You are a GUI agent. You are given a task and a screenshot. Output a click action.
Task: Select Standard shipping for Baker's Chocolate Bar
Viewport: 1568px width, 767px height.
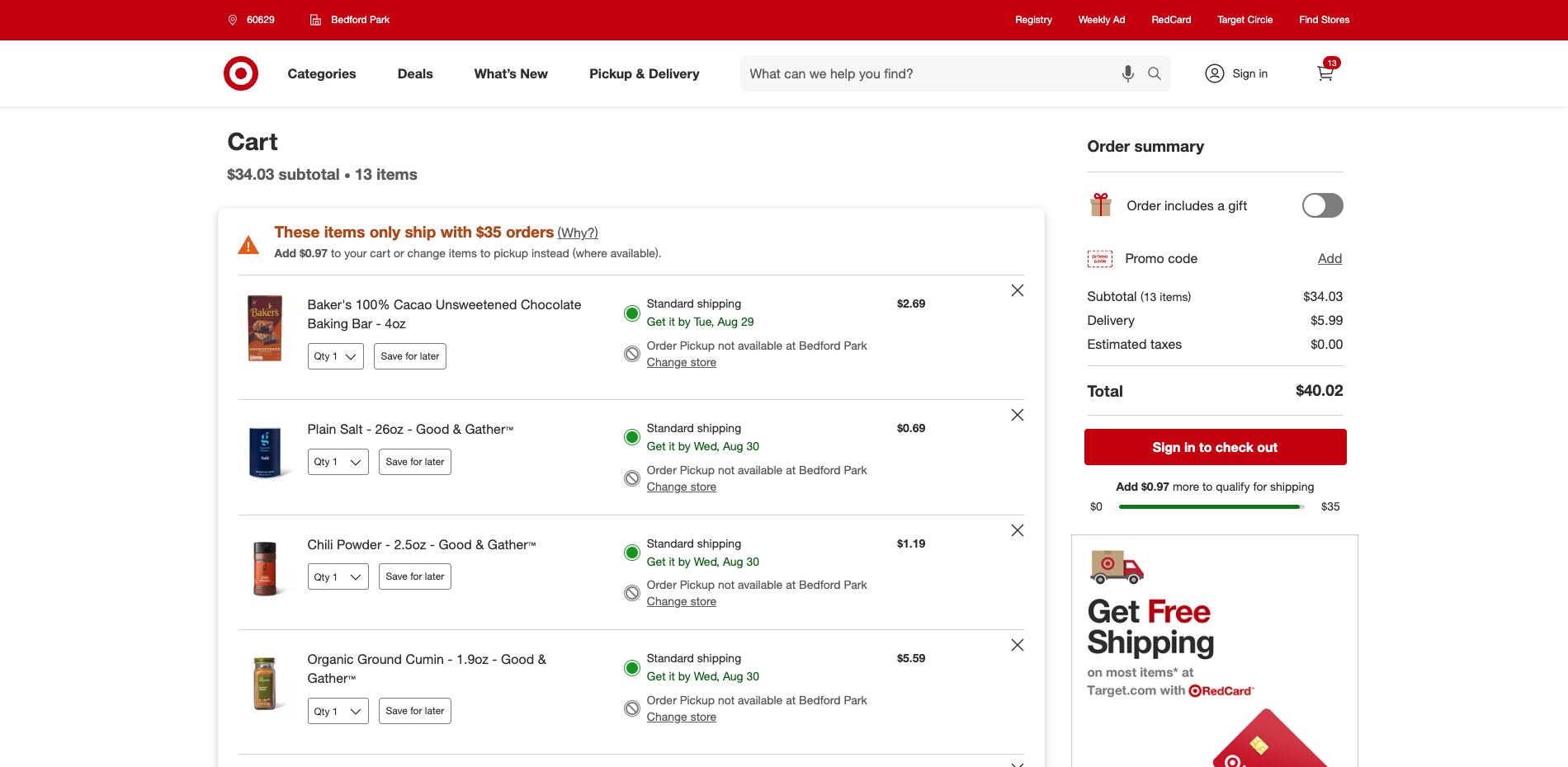click(632, 313)
